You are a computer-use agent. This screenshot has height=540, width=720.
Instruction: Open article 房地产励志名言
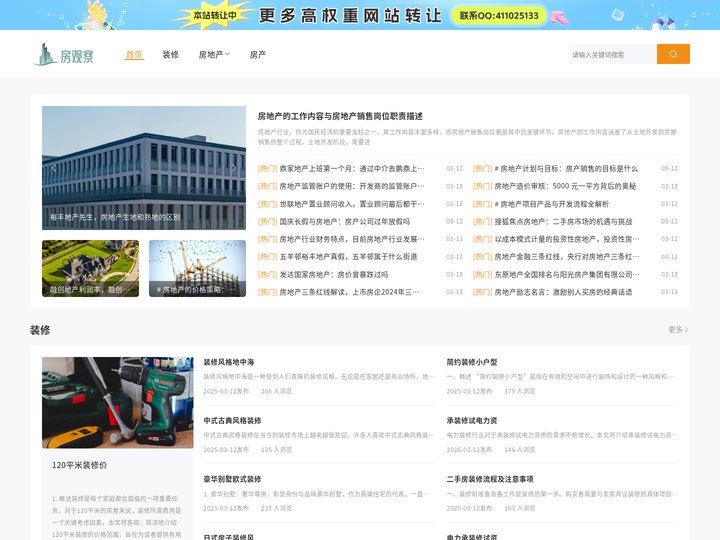coord(563,292)
